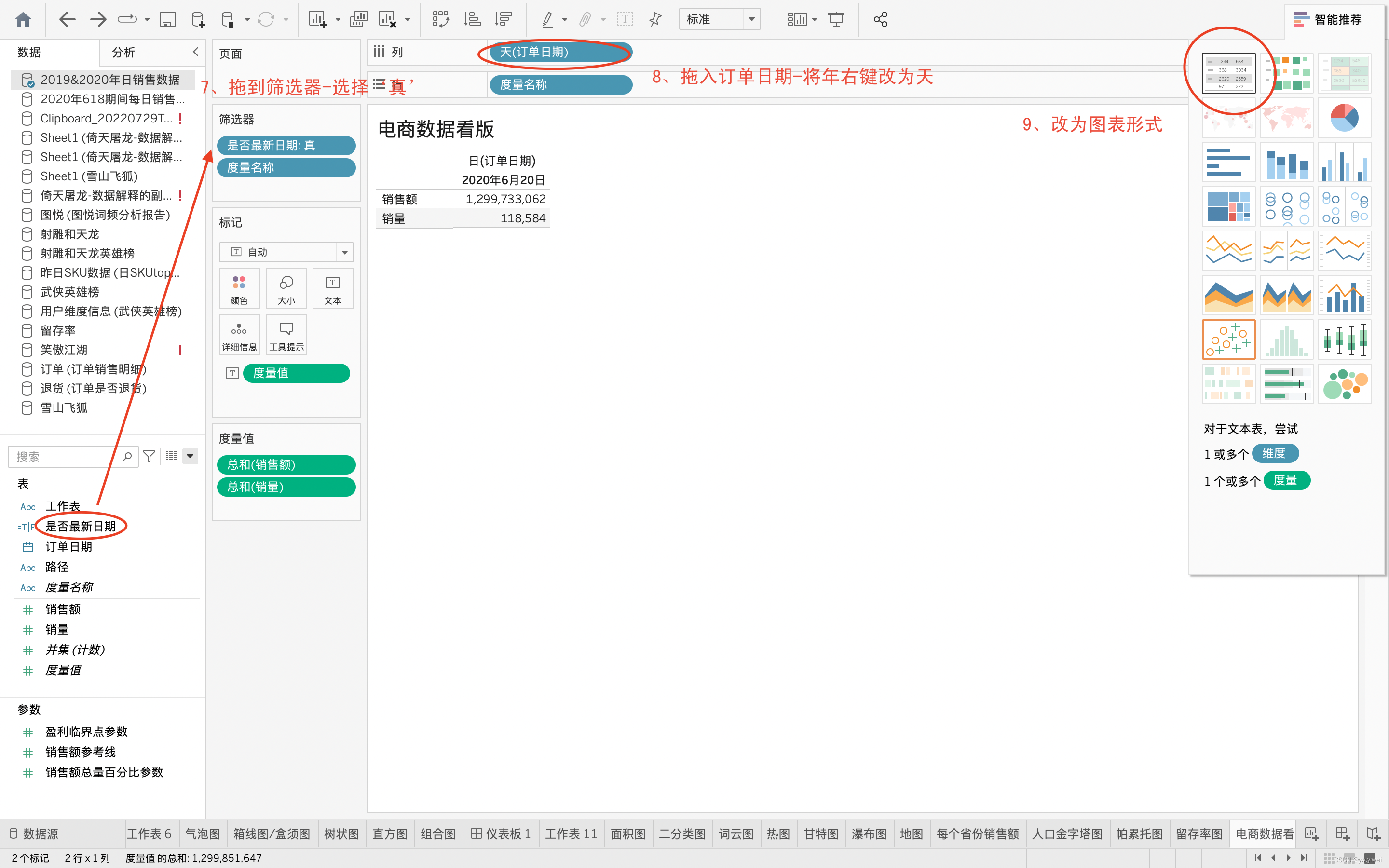Click the presentation mode icon
The image size is (1389, 868).
836,19
